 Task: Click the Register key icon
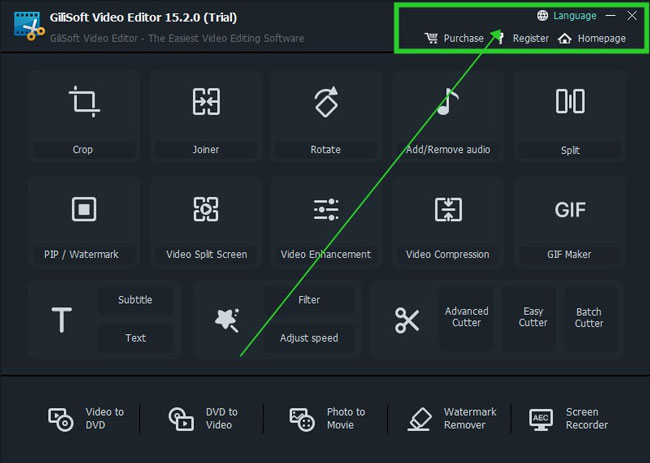501,38
